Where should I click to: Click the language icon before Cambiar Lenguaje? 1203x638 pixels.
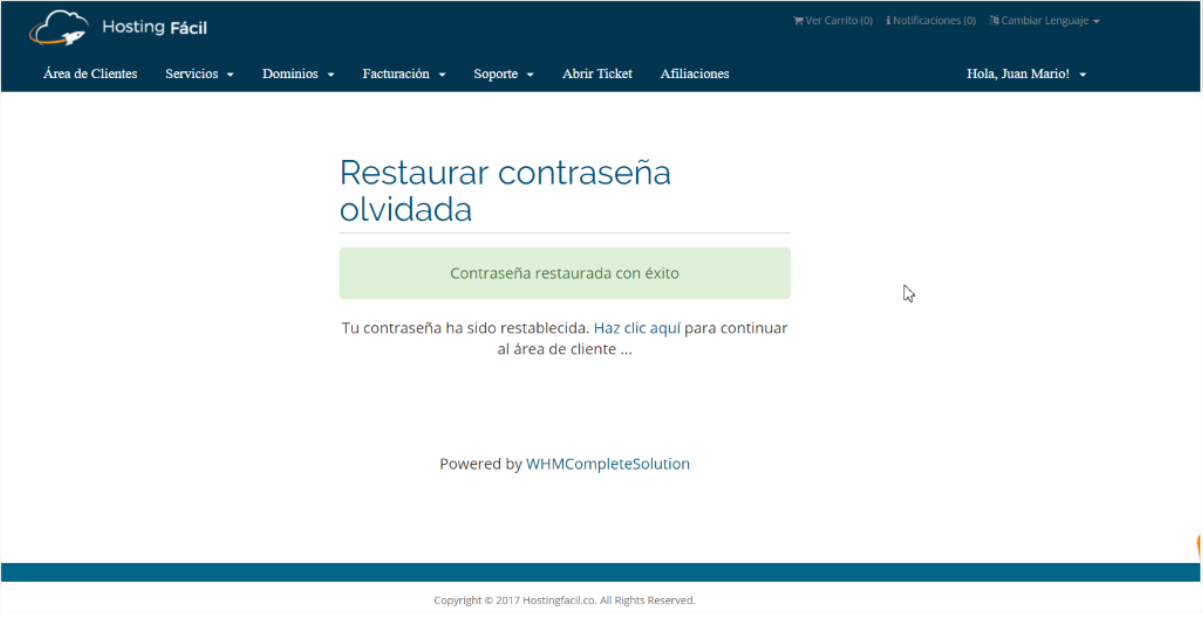(994, 21)
